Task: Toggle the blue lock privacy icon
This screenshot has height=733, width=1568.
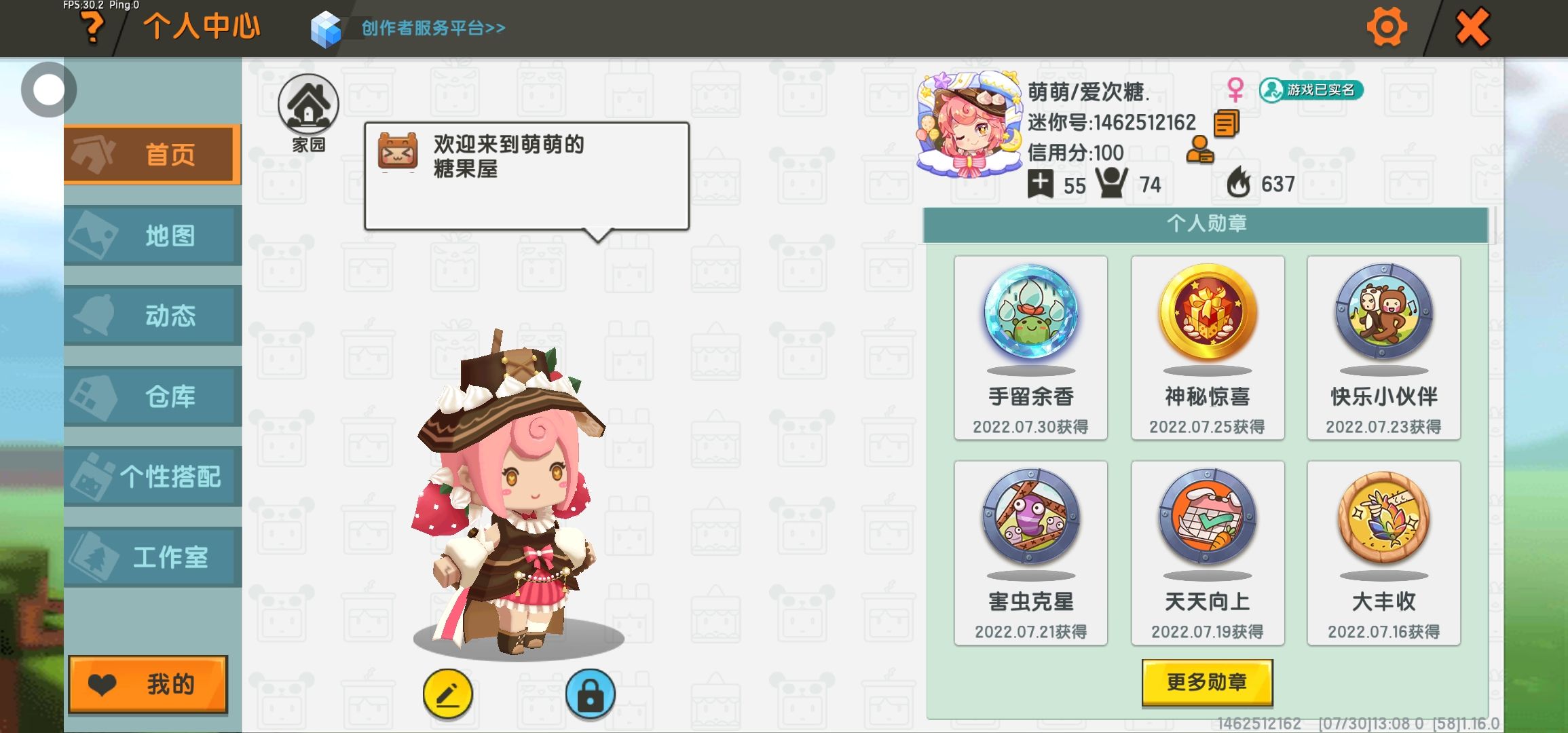Action: click(590, 694)
